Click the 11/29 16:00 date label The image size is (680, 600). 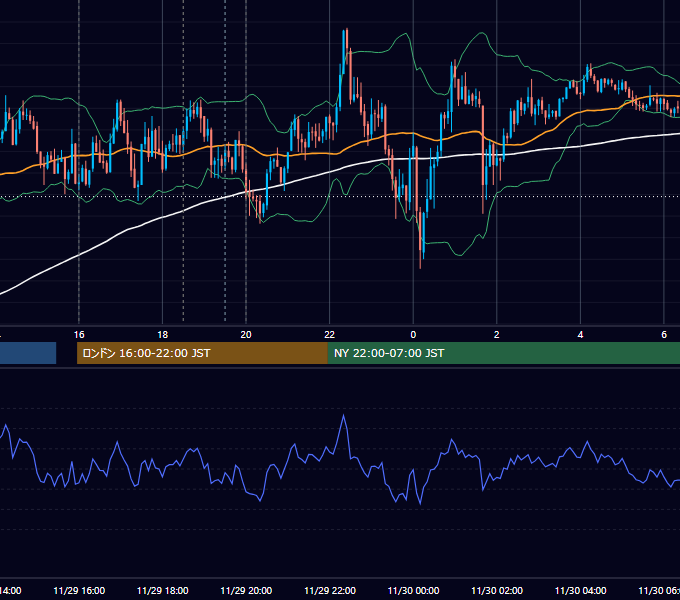coord(79,591)
